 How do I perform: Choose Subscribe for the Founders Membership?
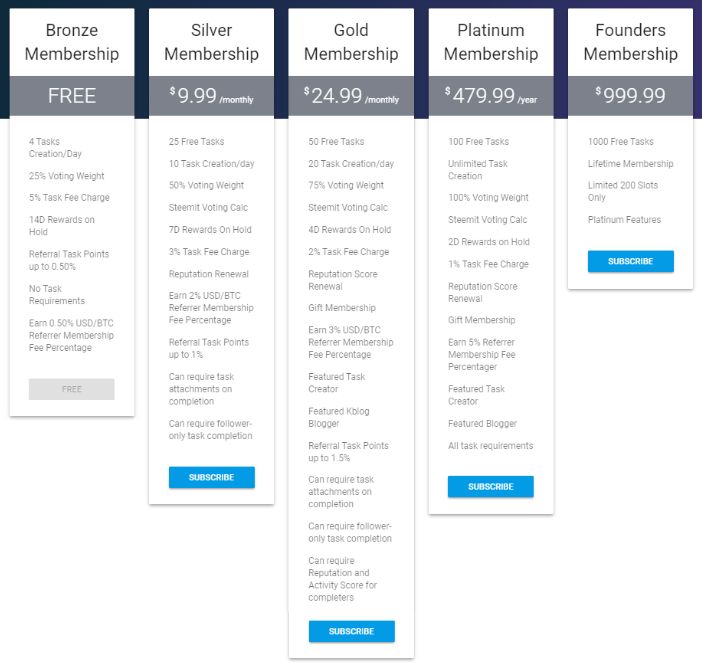[x=630, y=261]
